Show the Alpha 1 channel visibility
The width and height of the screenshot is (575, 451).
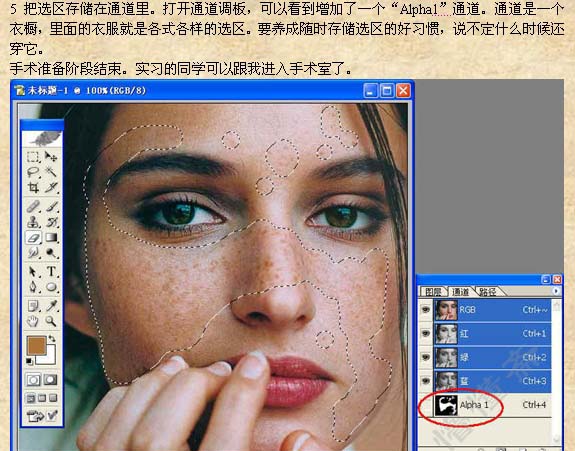tap(425, 405)
